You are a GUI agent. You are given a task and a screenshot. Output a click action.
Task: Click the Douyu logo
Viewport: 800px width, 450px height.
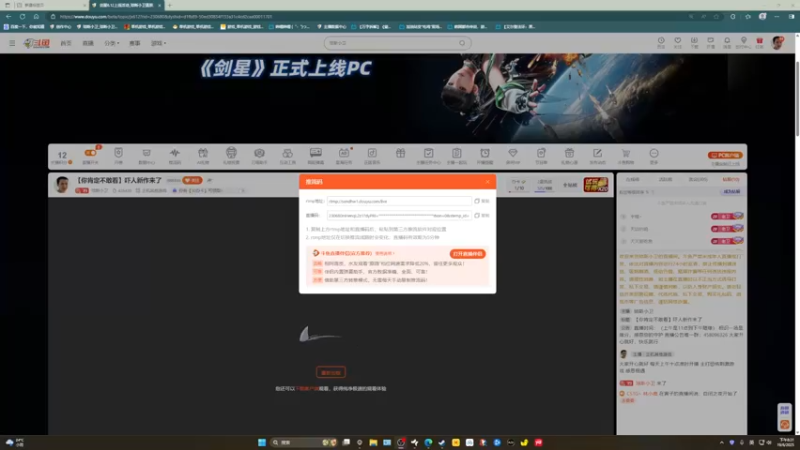(x=37, y=43)
